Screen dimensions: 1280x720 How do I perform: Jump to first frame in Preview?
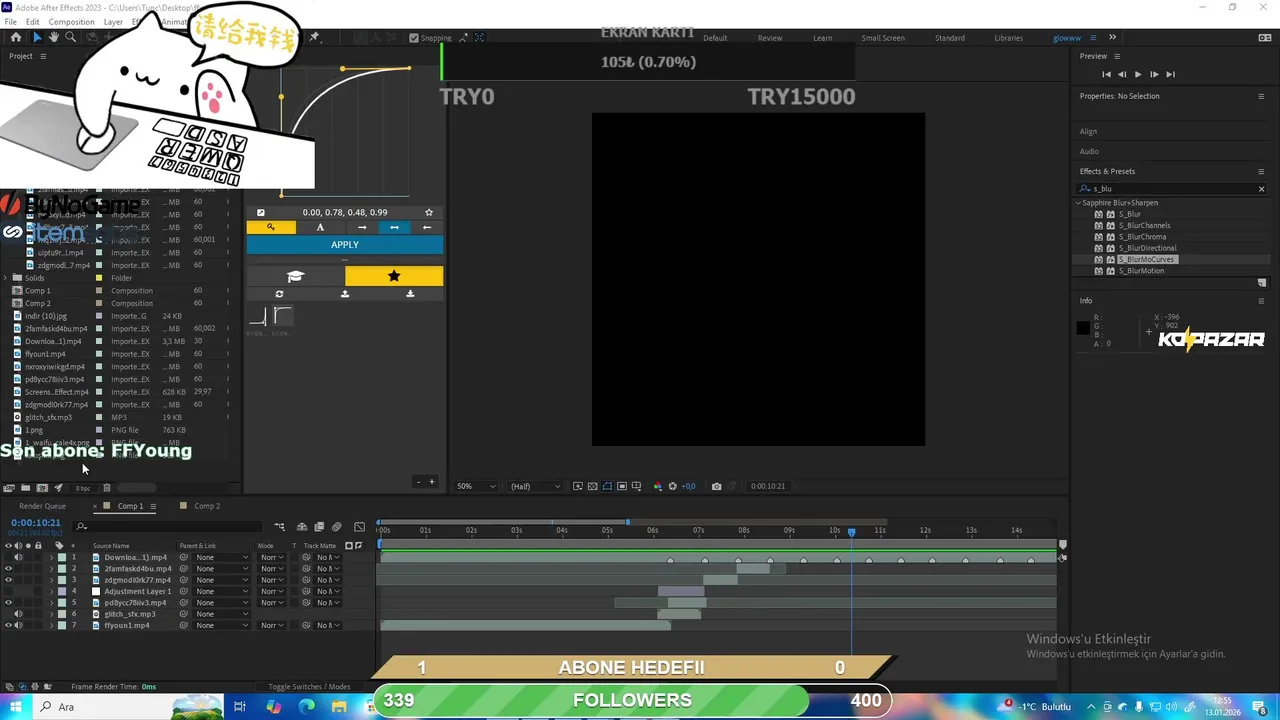(x=1106, y=74)
